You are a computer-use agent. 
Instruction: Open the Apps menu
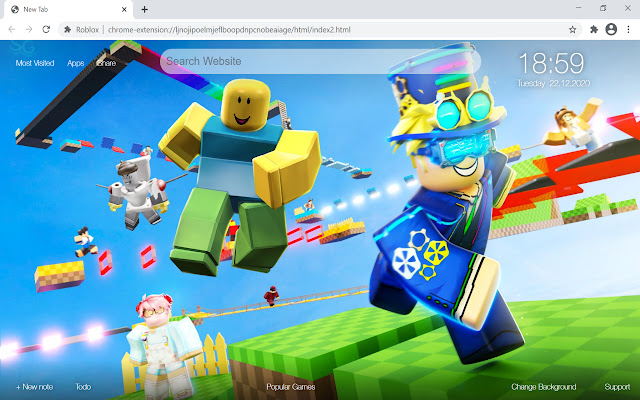[76, 63]
